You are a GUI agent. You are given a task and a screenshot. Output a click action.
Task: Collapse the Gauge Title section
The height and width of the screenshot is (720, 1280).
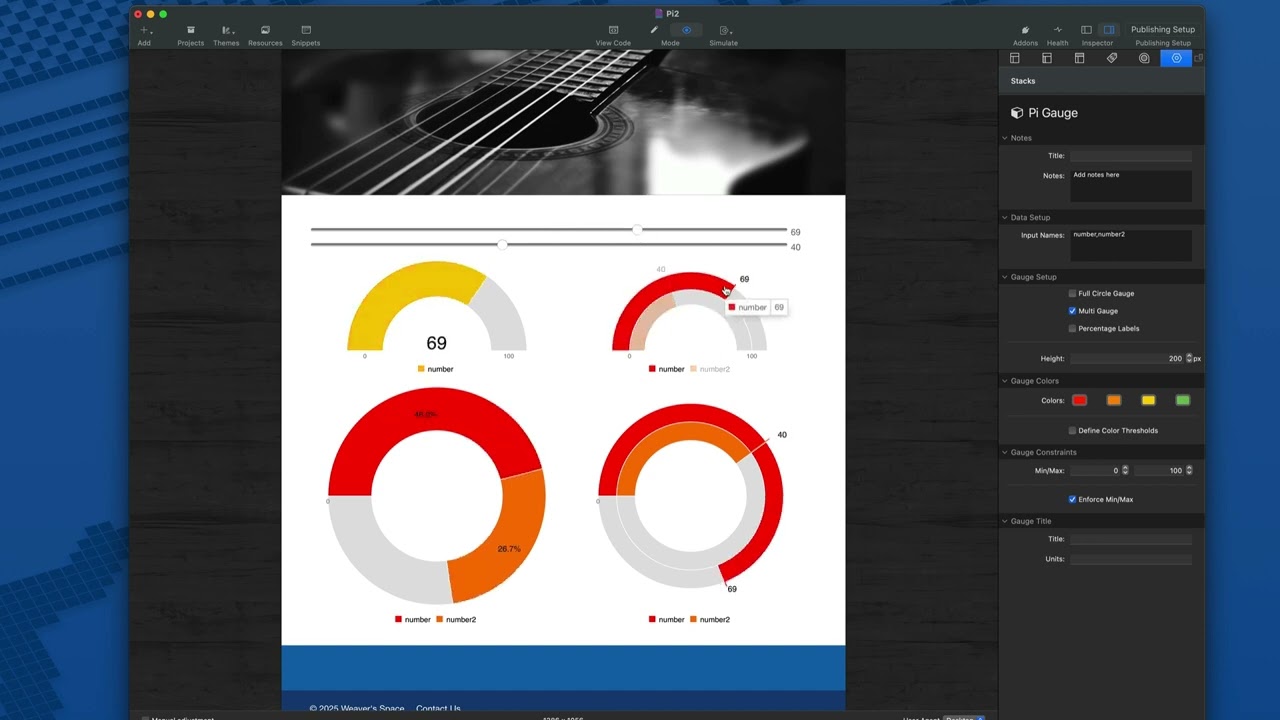click(x=1005, y=521)
